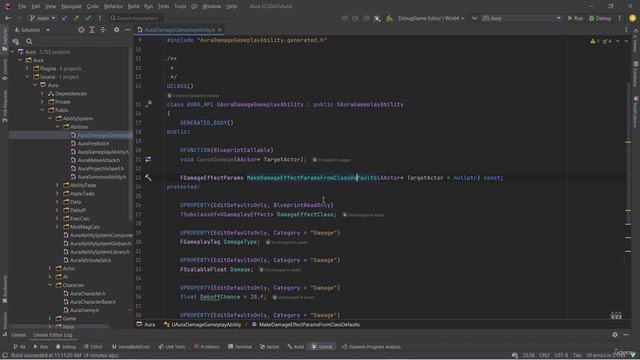Collapse the Character folder

pos(50,285)
